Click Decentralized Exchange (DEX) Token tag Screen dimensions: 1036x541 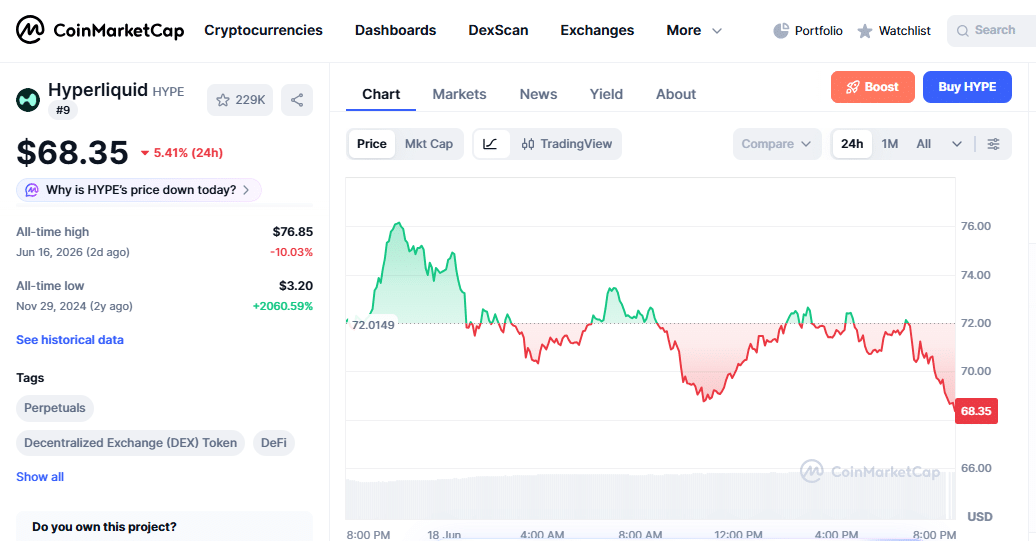(x=130, y=443)
